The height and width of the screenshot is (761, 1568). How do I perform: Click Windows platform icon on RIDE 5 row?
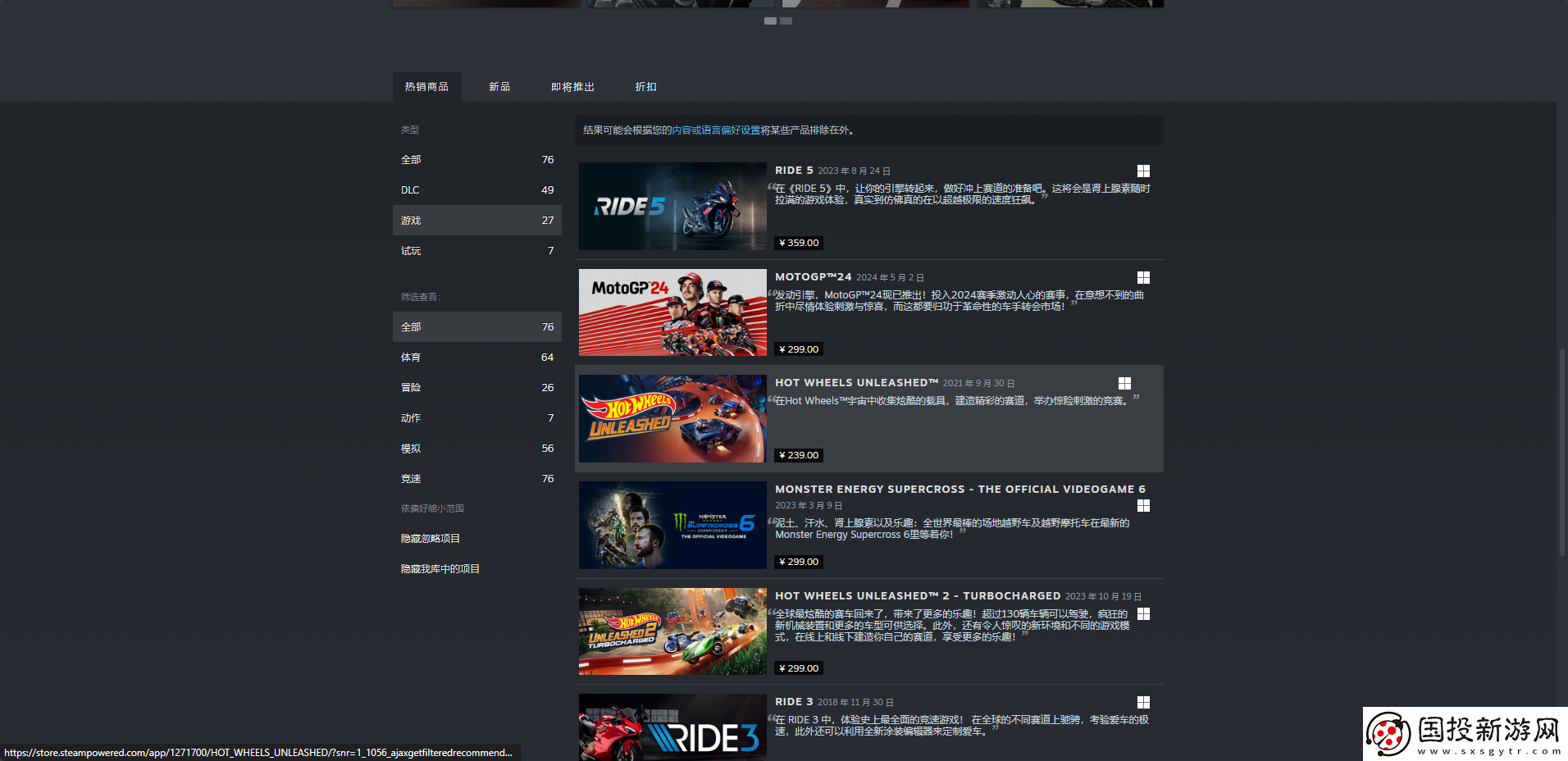[1143, 171]
